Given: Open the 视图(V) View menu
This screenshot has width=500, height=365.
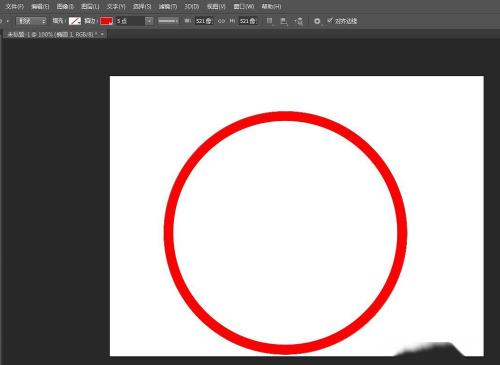Looking at the screenshot, I should coord(216,6).
